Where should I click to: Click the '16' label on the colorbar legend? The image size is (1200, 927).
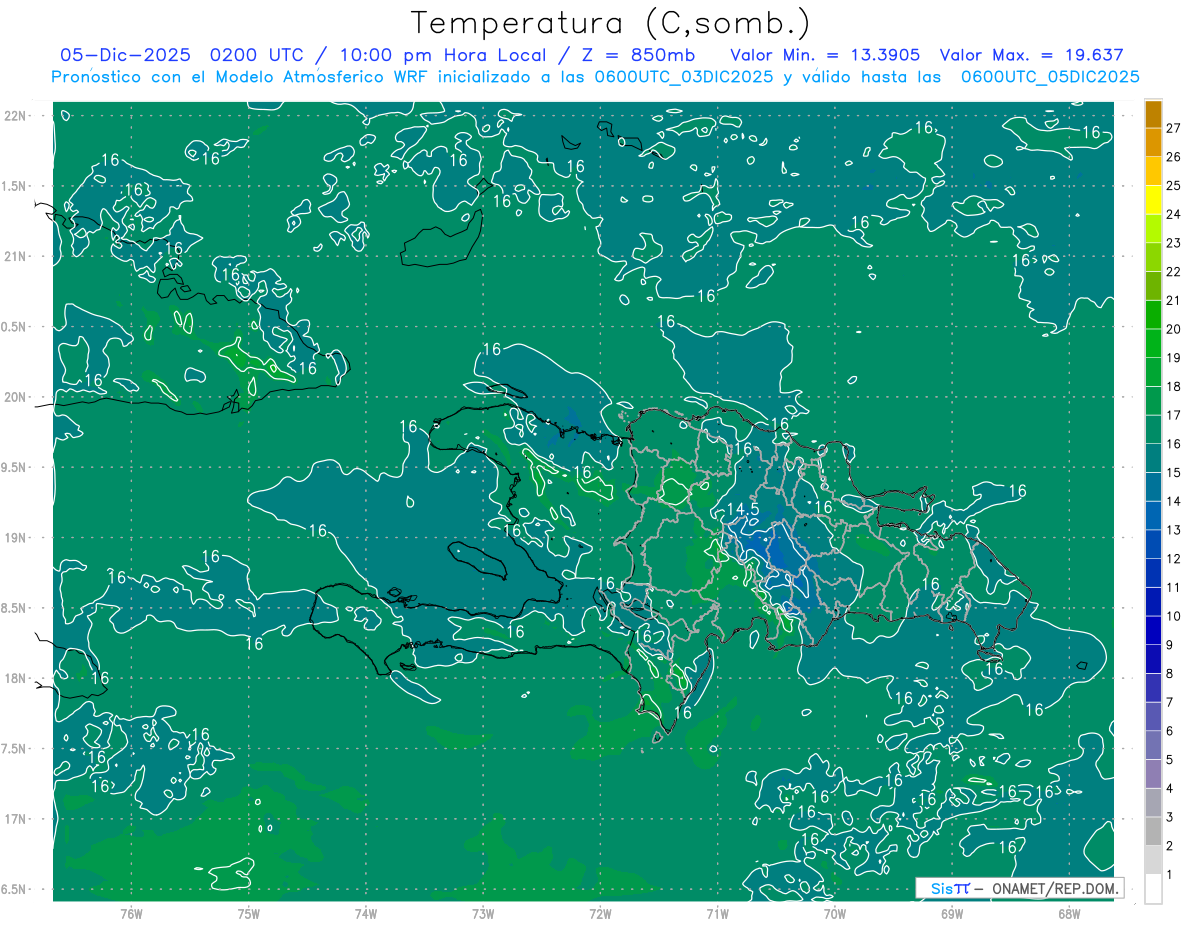1173,444
